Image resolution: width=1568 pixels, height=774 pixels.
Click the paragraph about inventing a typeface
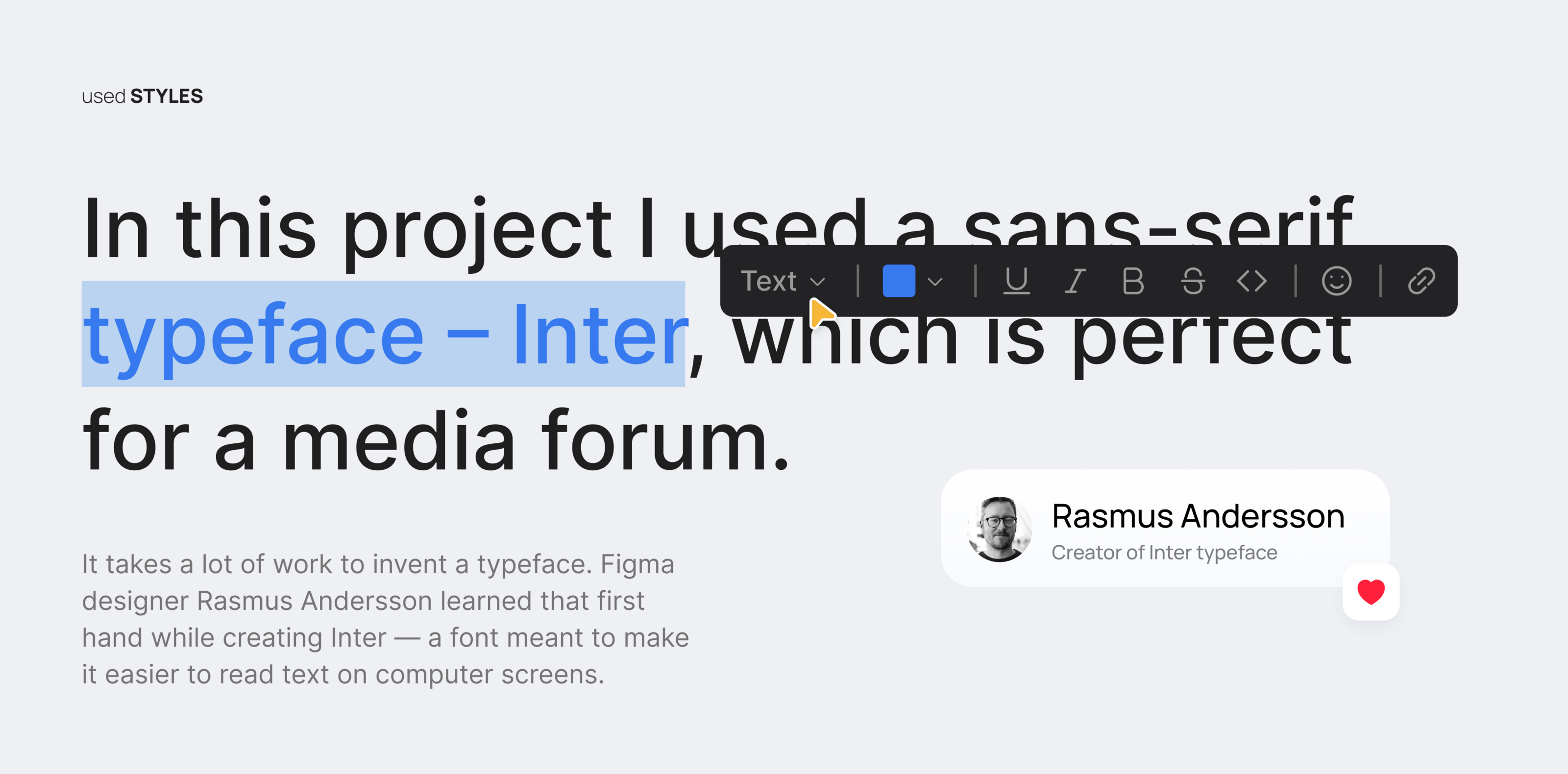click(x=385, y=619)
